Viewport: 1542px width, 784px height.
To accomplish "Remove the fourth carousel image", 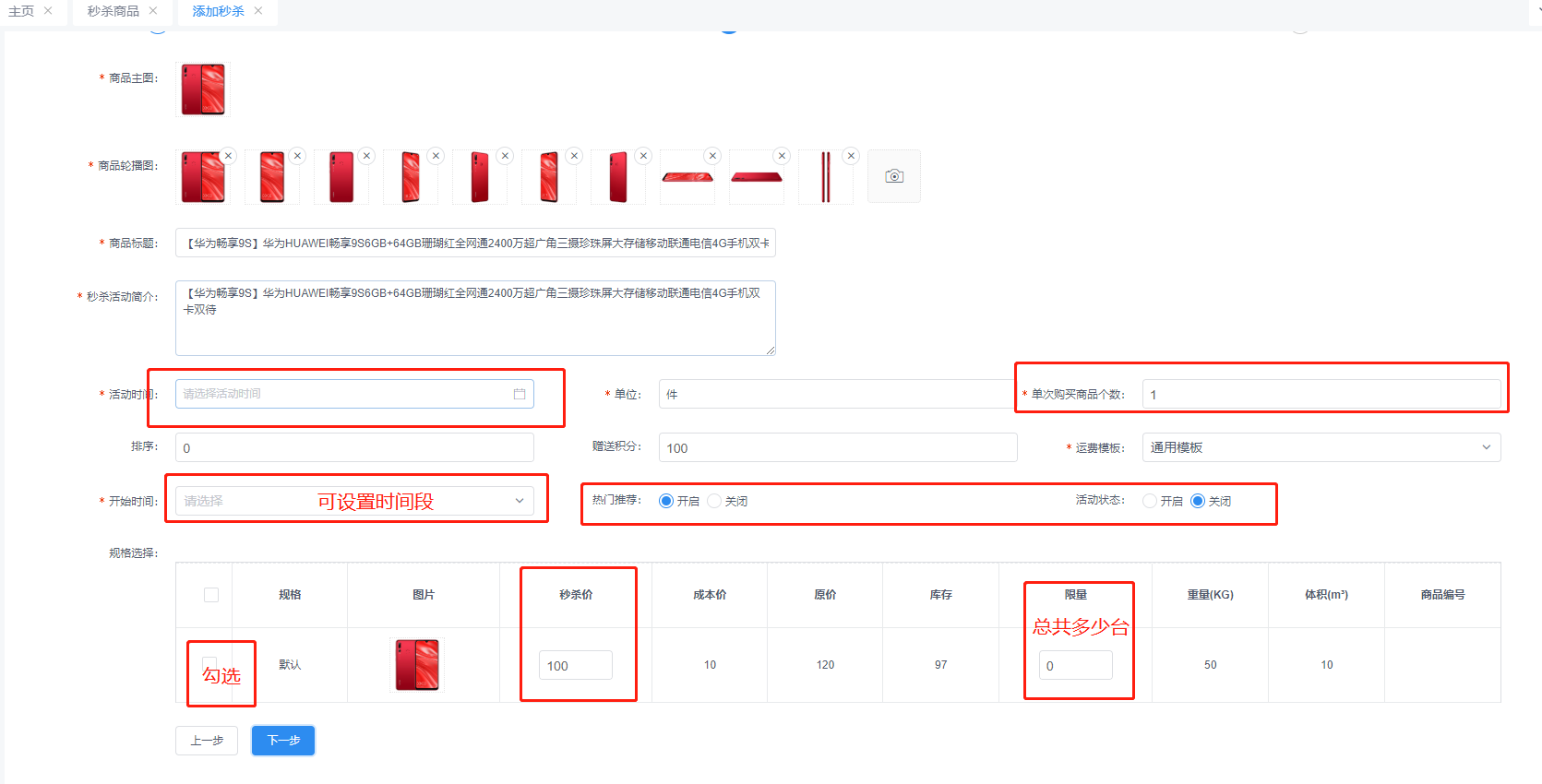I will point(436,156).
